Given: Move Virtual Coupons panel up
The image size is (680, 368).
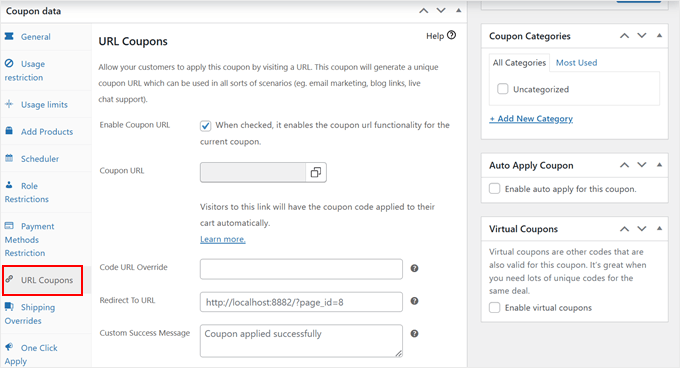Looking at the screenshot, I should (624, 229).
